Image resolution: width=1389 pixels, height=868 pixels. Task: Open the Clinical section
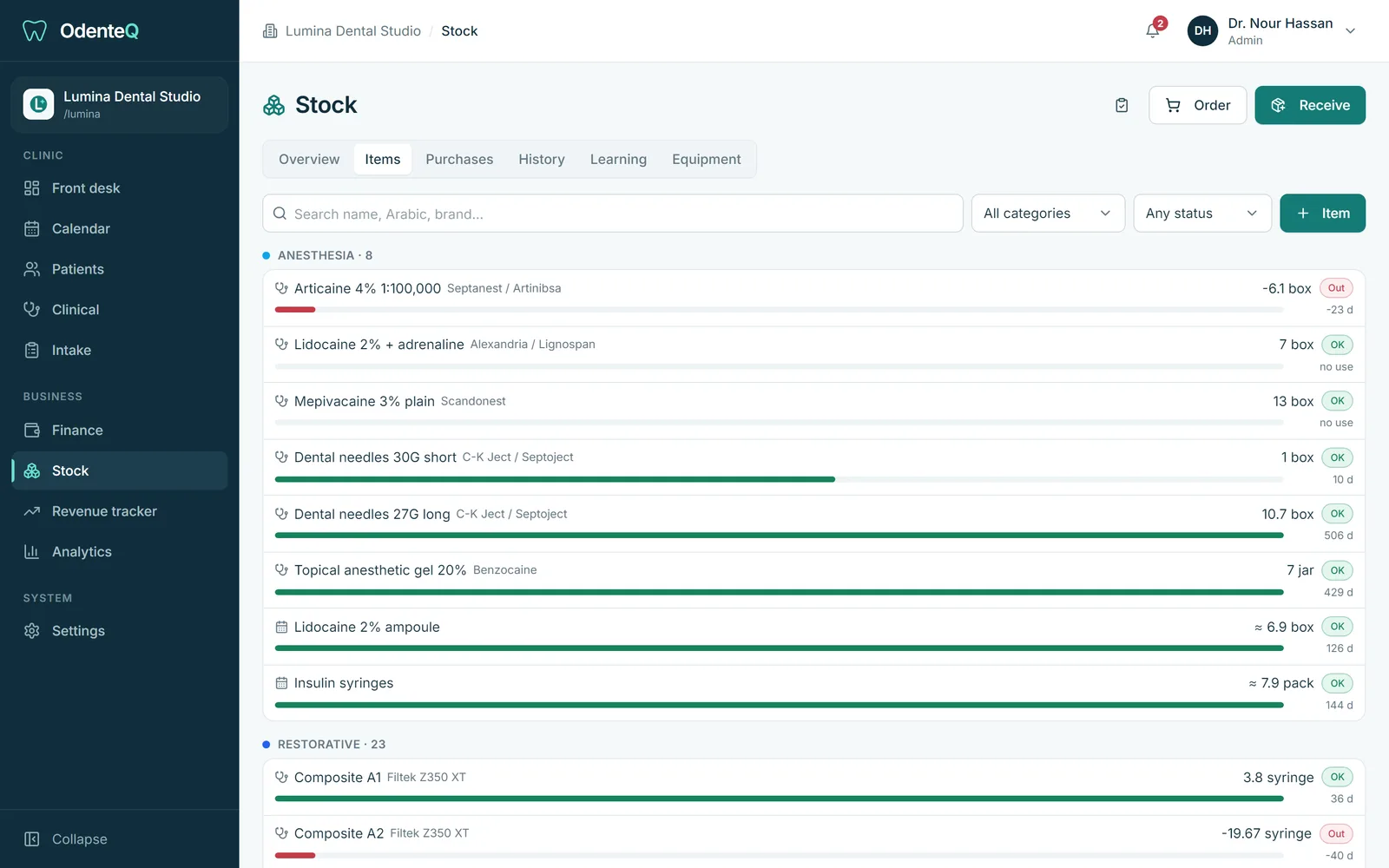coord(120,310)
